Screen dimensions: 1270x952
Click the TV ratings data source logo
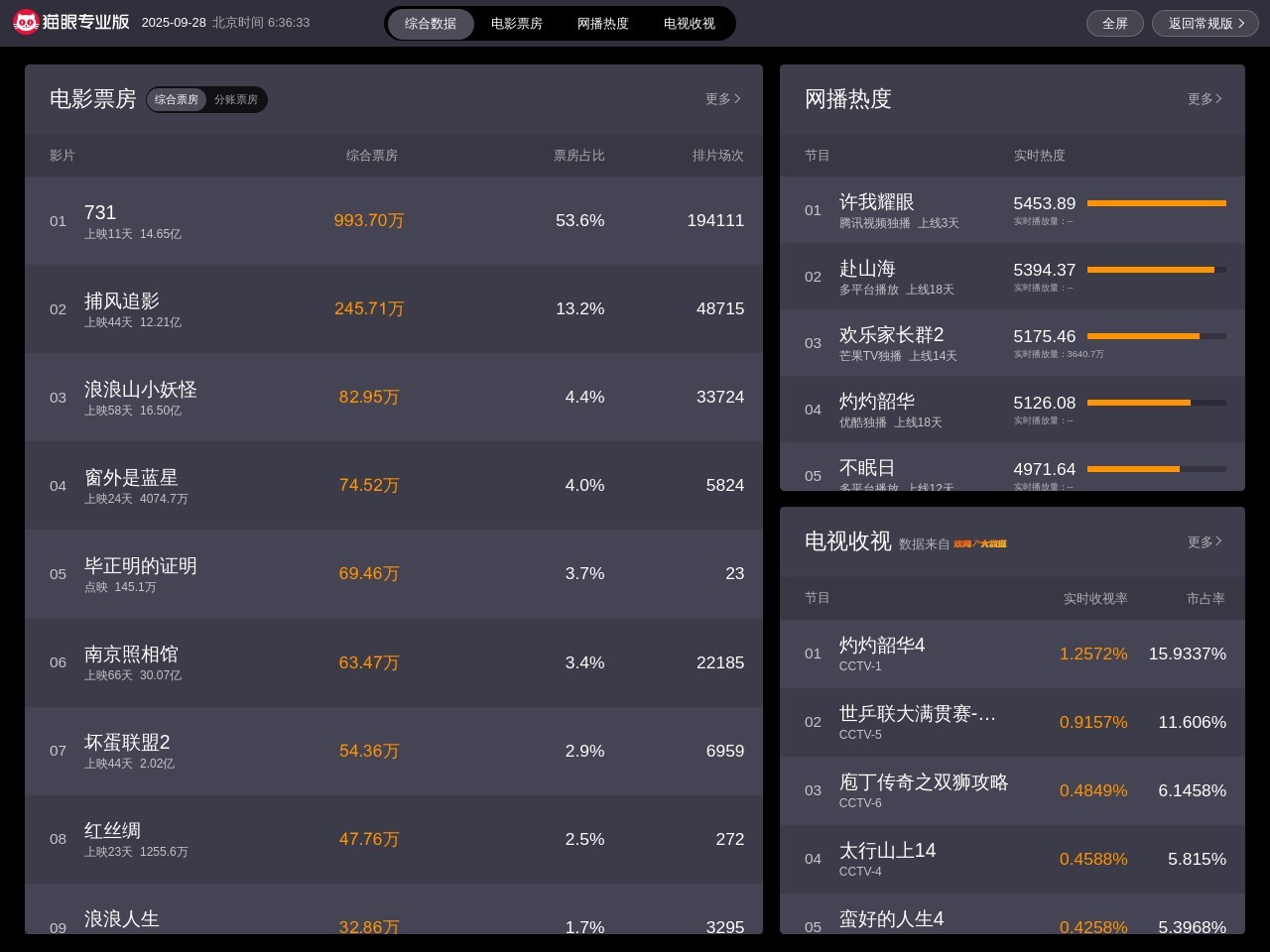pos(979,543)
